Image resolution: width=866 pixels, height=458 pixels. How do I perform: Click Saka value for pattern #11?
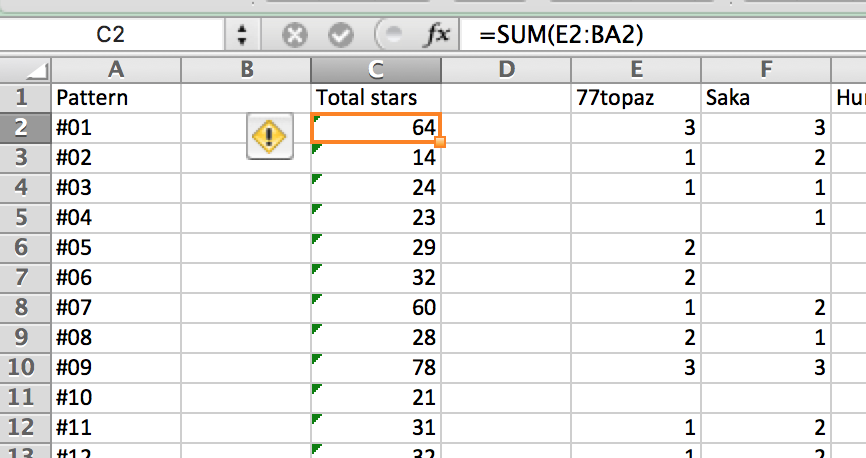tap(766, 427)
